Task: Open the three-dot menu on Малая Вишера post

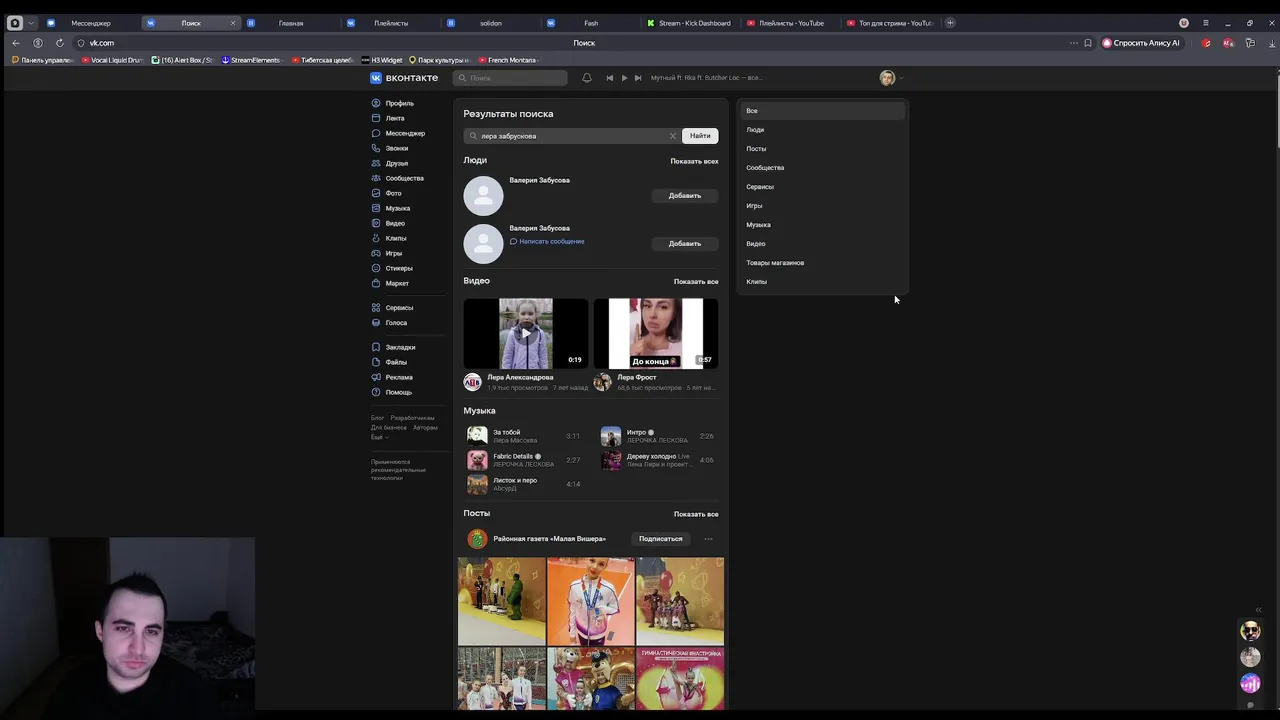Action: (x=708, y=539)
